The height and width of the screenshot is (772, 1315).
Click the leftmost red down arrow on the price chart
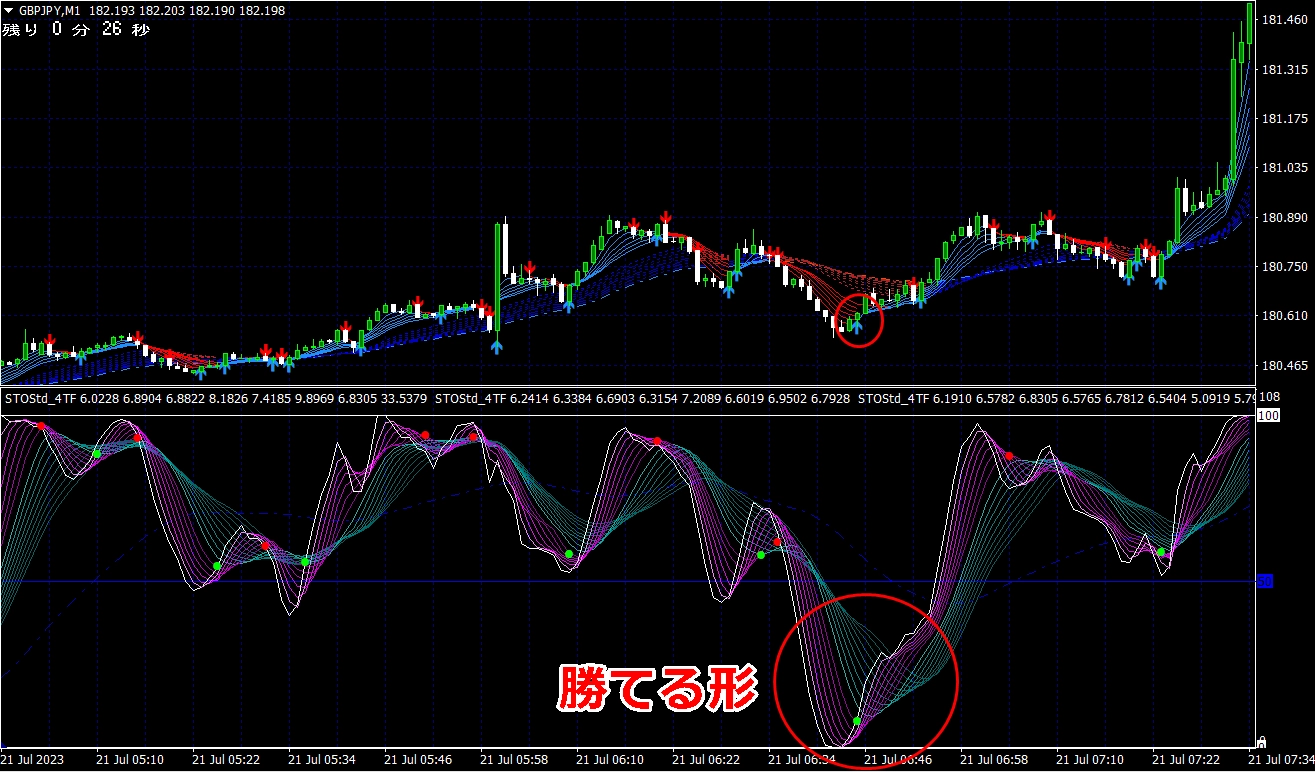pos(49,341)
